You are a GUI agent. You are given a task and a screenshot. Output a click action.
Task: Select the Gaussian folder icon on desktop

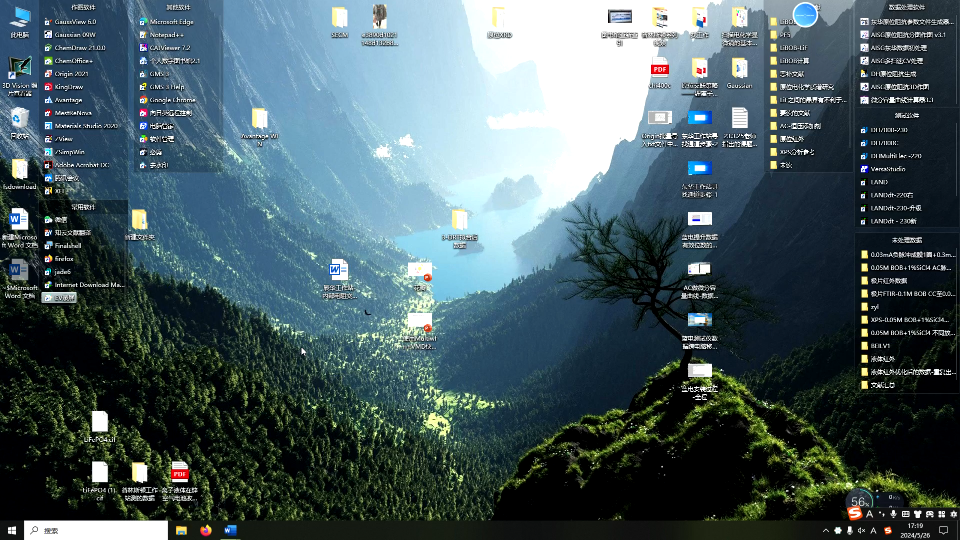pos(739,73)
